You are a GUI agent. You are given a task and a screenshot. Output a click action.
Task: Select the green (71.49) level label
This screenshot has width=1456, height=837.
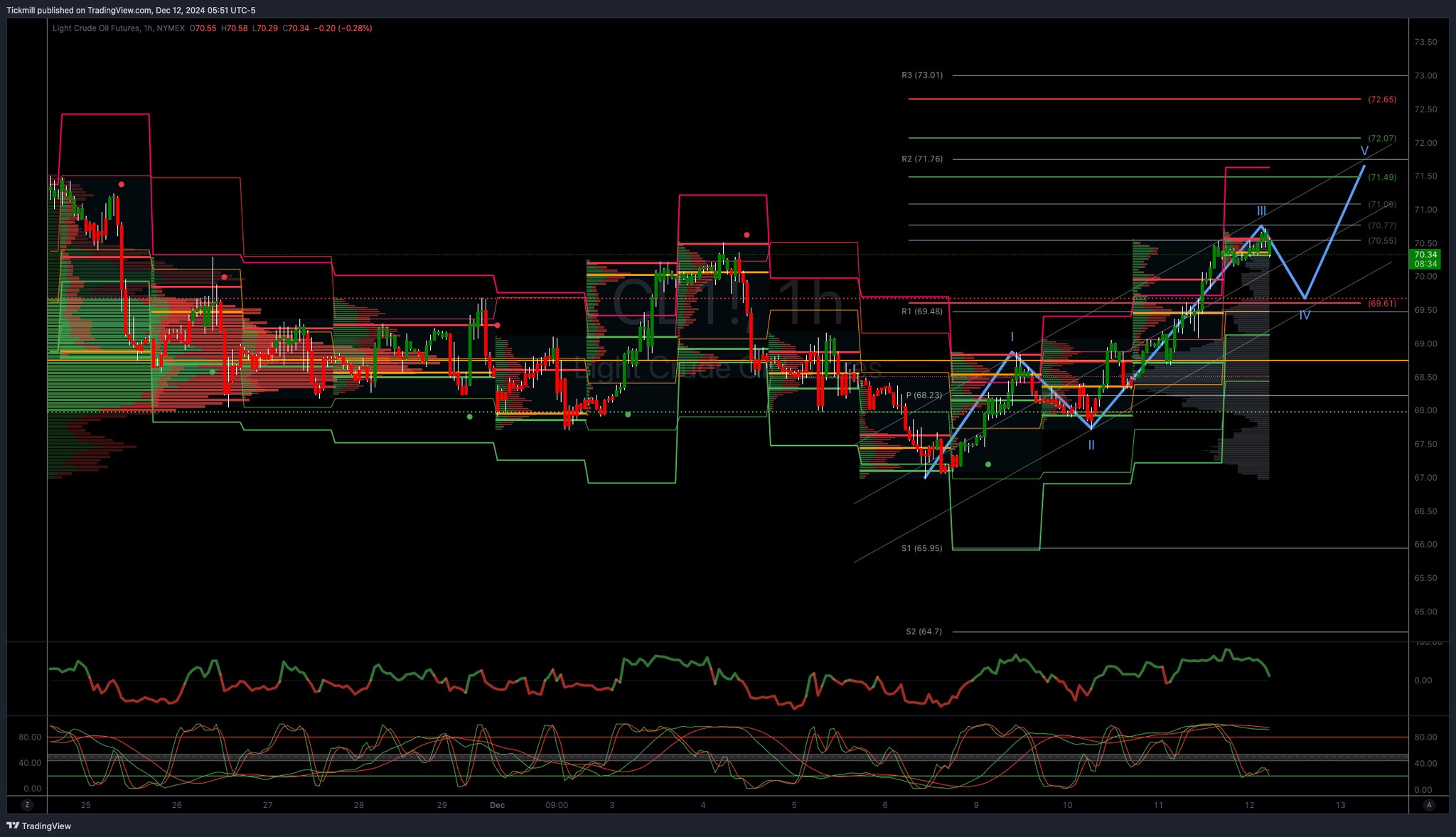tap(1382, 178)
